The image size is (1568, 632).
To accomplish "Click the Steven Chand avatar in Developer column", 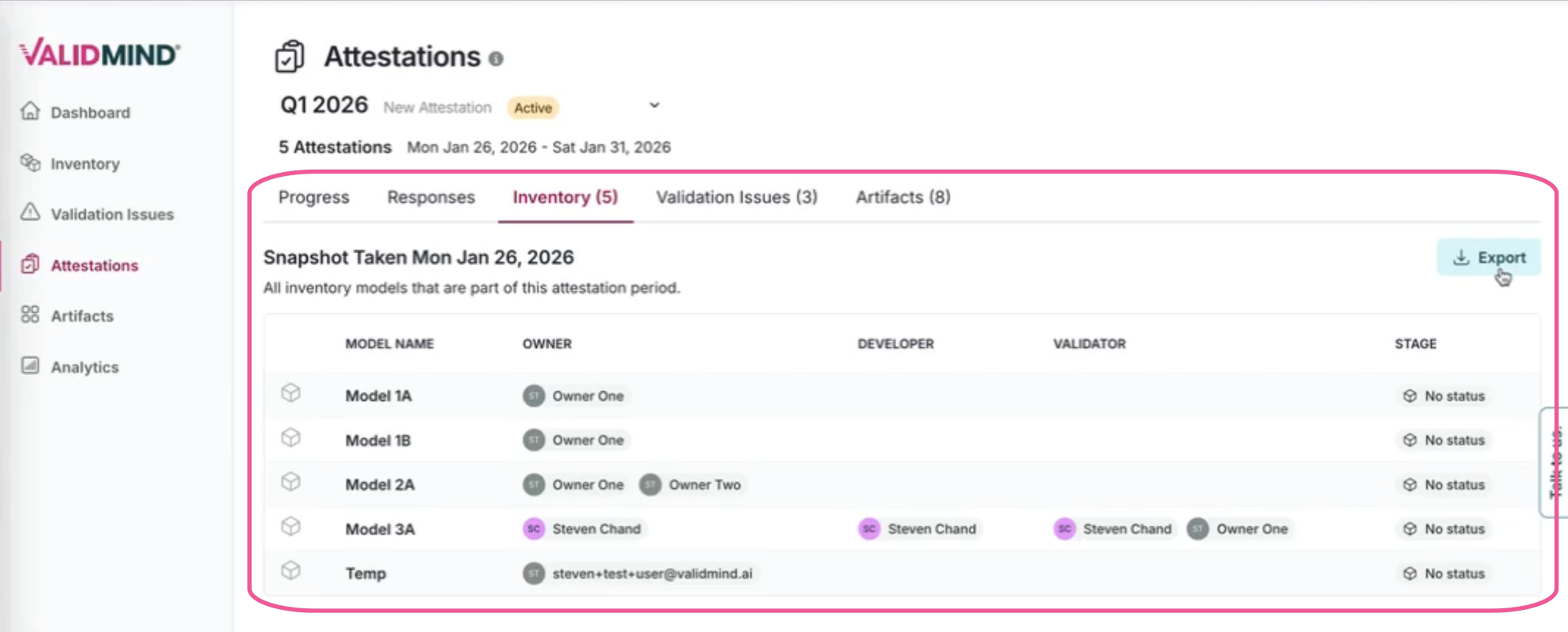I will point(869,529).
